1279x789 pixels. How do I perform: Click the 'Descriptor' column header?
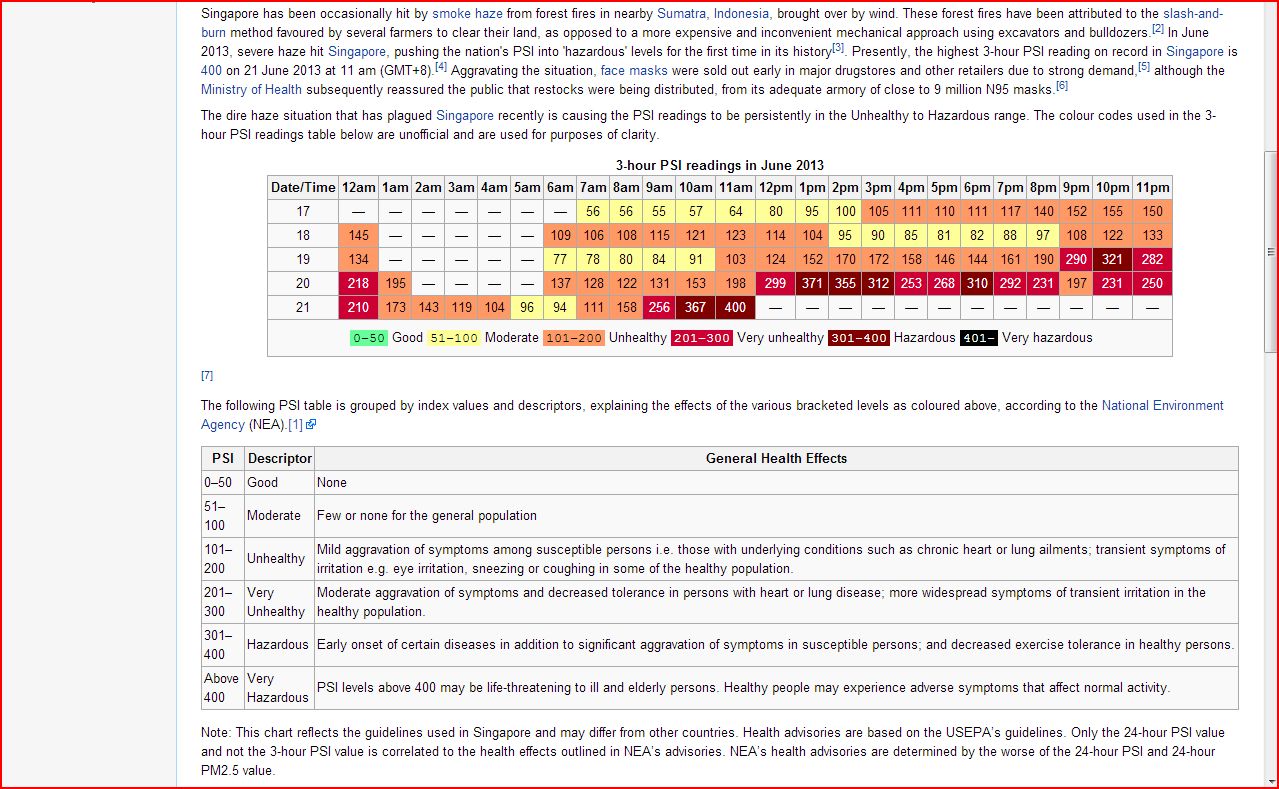[280, 459]
